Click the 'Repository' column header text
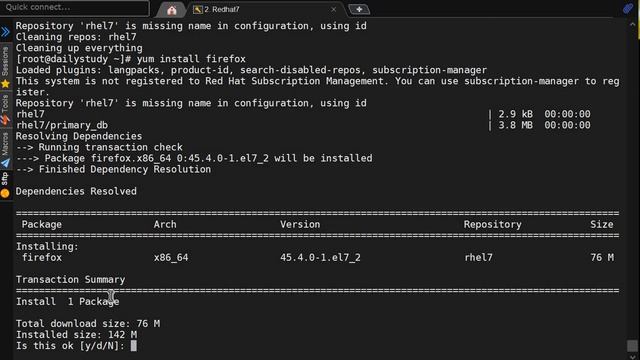 [x=492, y=224]
